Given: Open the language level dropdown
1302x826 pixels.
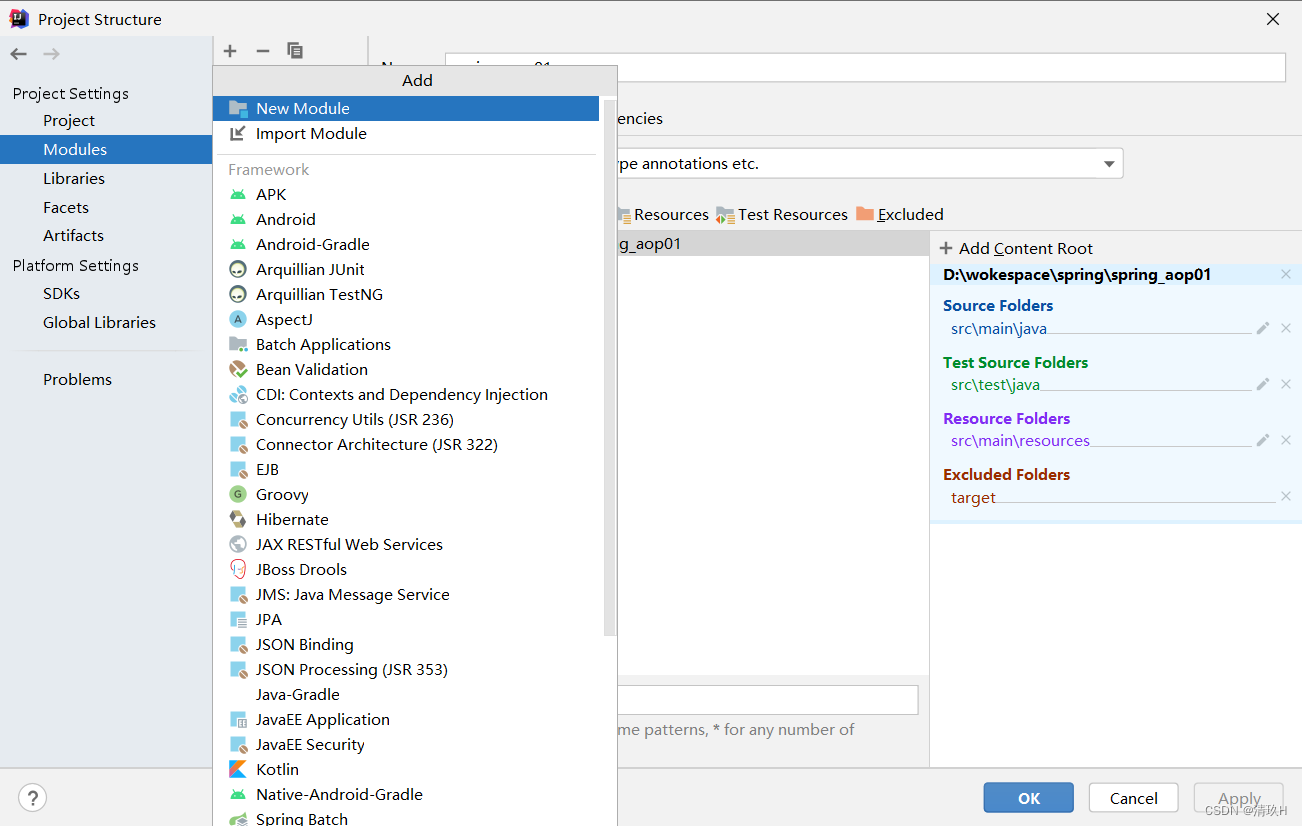Looking at the screenshot, I should (1109, 163).
